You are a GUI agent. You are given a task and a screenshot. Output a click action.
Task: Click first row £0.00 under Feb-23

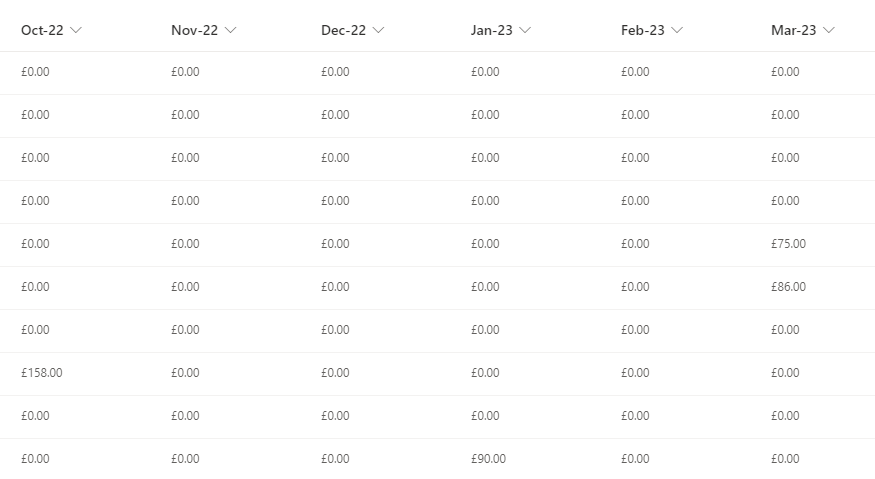coord(635,72)
